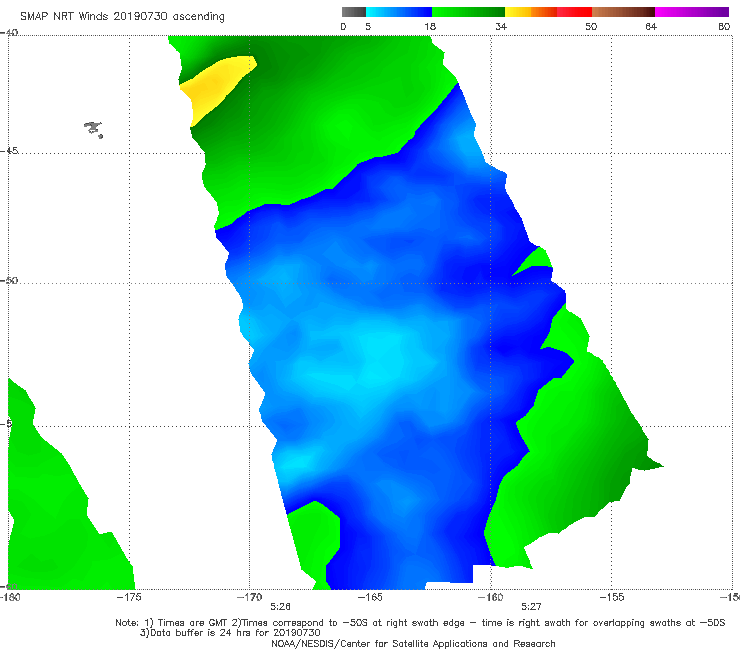Screen dimensions: 740x650
Task: Click the longitude label "-180"
Action: click(x=10, y=597)
